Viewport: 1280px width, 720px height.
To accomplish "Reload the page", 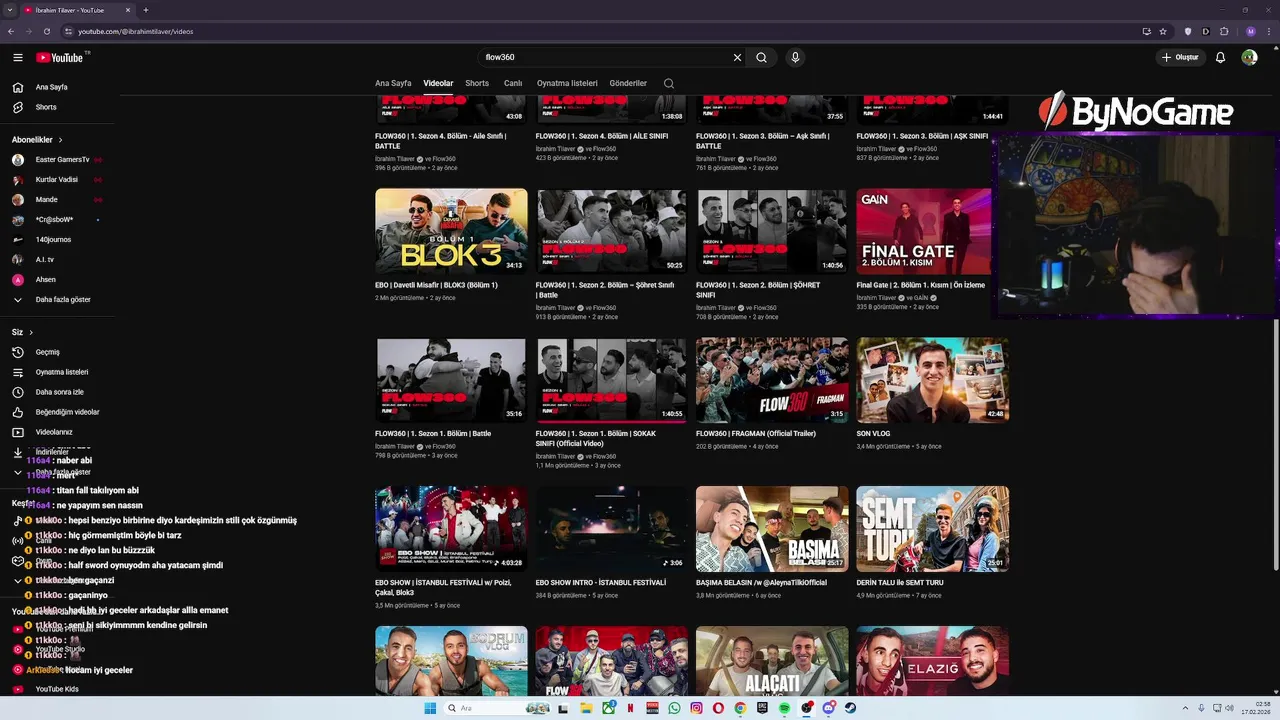I will [46, 31].
